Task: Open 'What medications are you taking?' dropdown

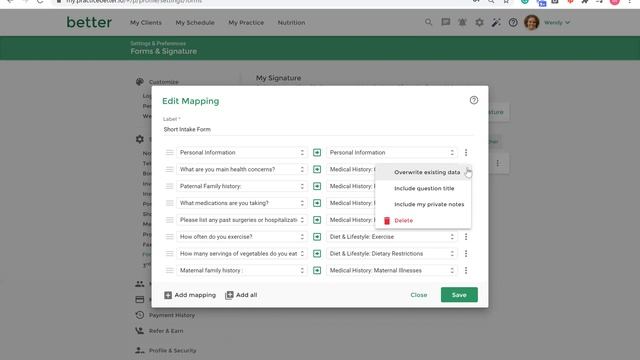Action: point(242,203)
